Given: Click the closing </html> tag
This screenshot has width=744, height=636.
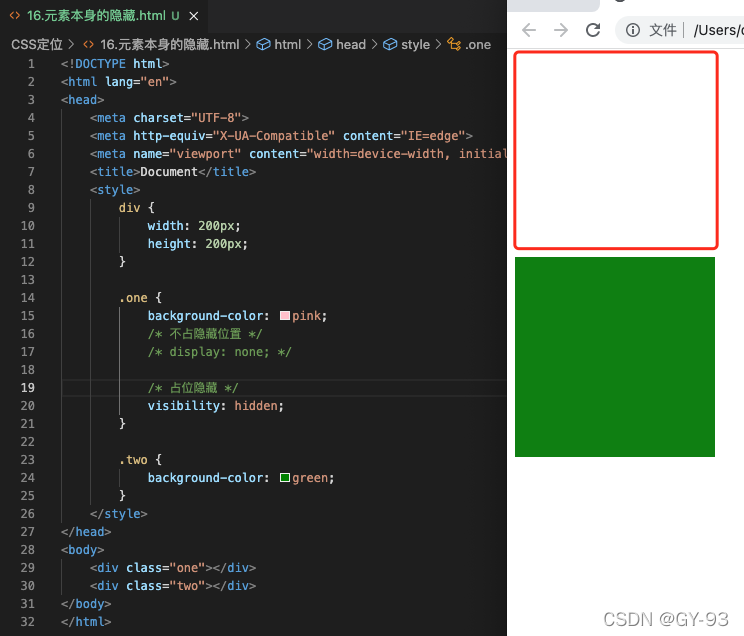Looking at the screenshot, I should 86,621.
